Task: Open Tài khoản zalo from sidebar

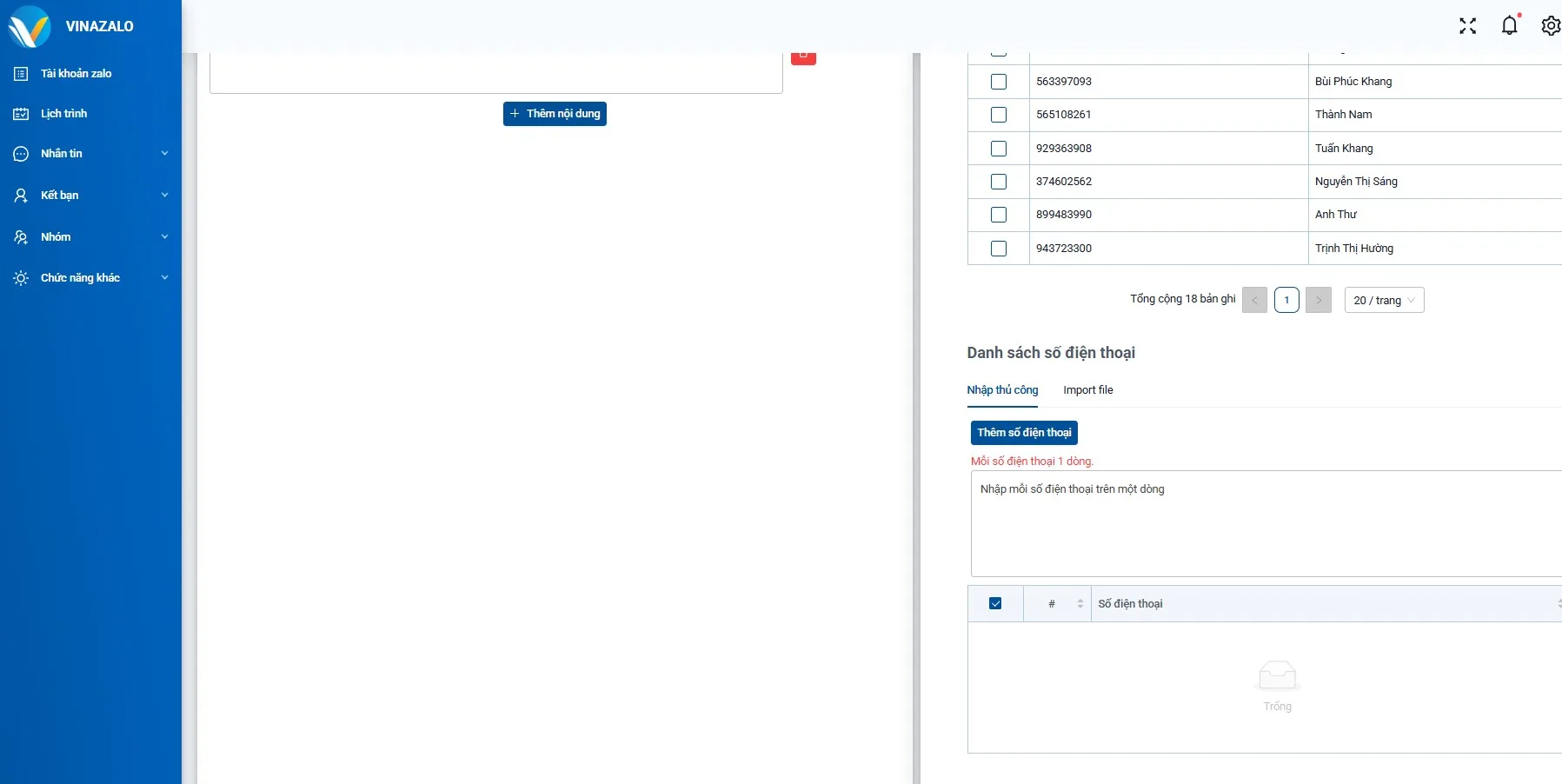Action: pyautogui.click(x=76, y=74)
